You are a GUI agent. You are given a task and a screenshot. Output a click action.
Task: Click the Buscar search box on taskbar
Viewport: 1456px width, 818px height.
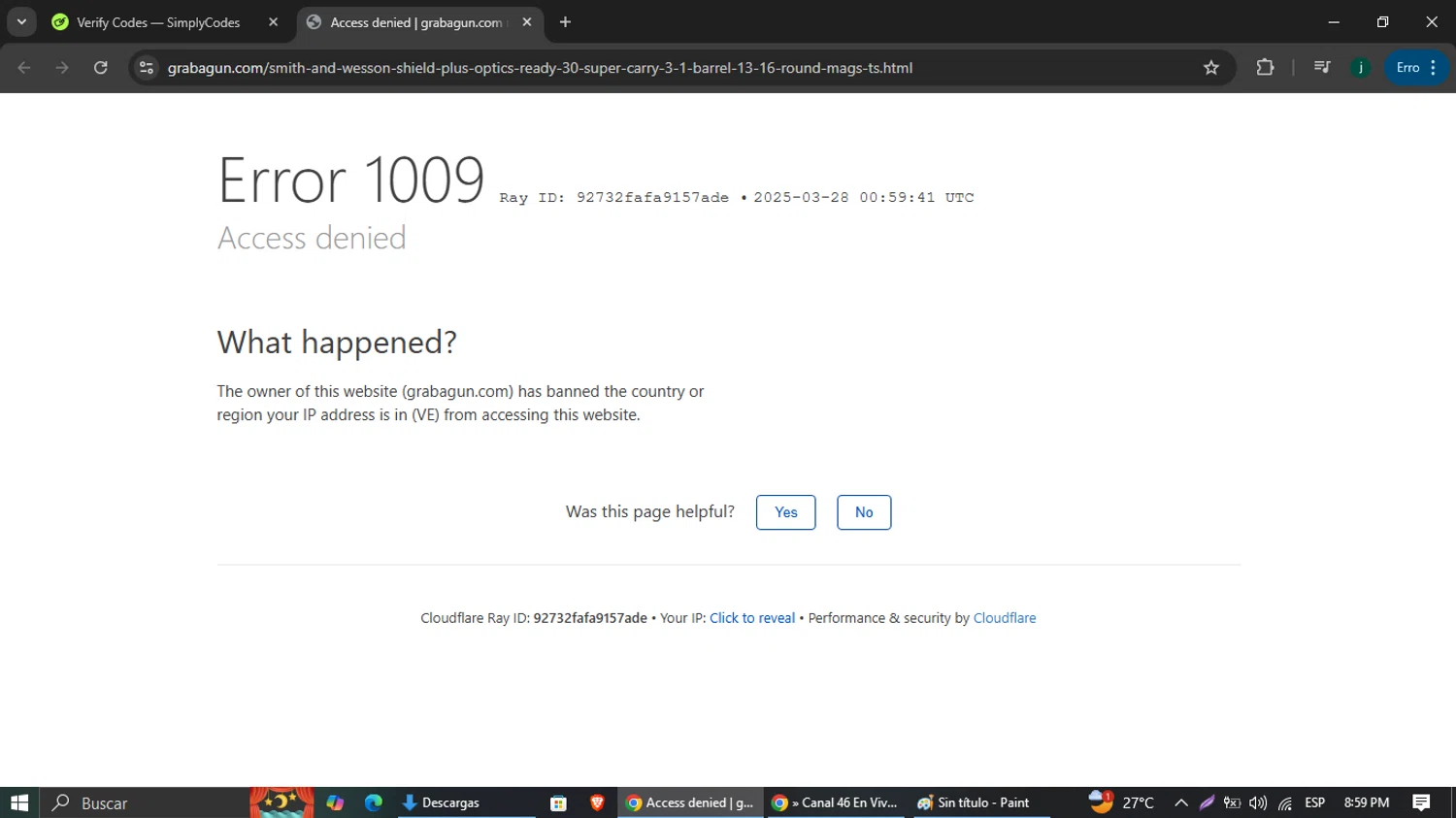(144, 802)
